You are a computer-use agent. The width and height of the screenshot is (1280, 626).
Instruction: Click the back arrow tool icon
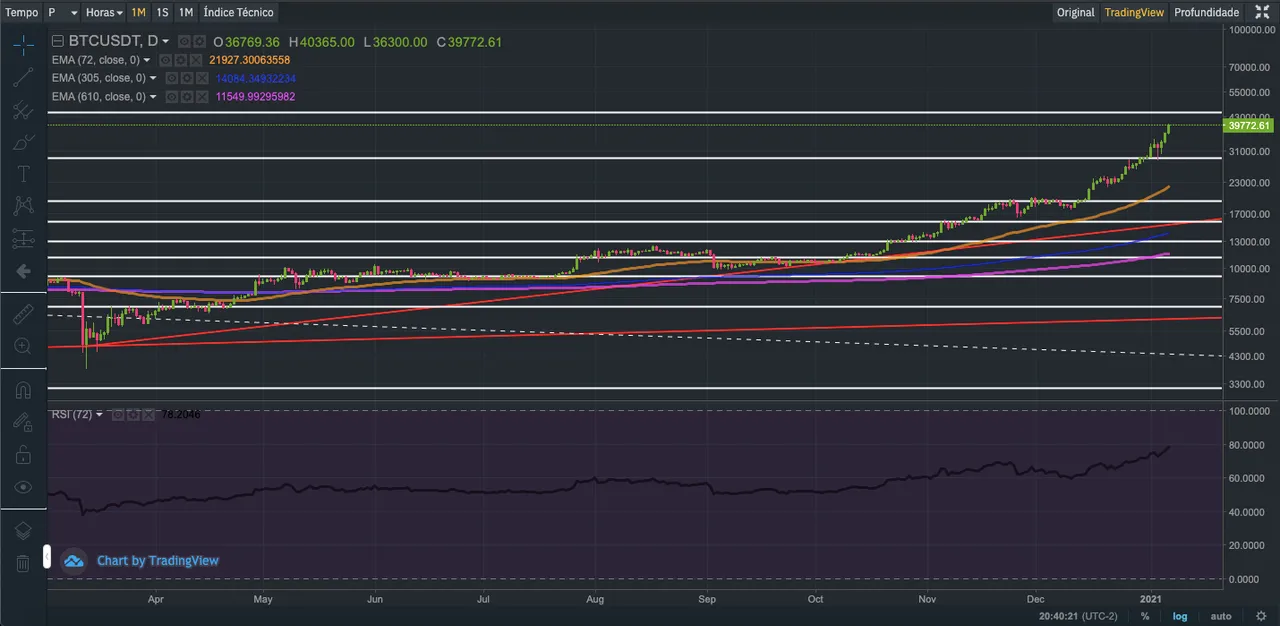pos(23,271)
